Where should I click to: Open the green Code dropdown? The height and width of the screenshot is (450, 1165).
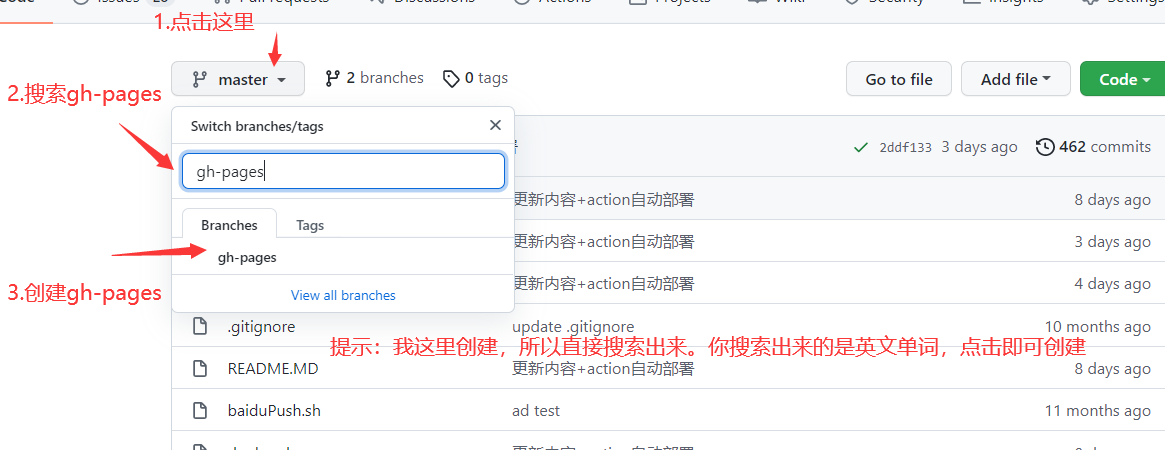coord(1124,79)
